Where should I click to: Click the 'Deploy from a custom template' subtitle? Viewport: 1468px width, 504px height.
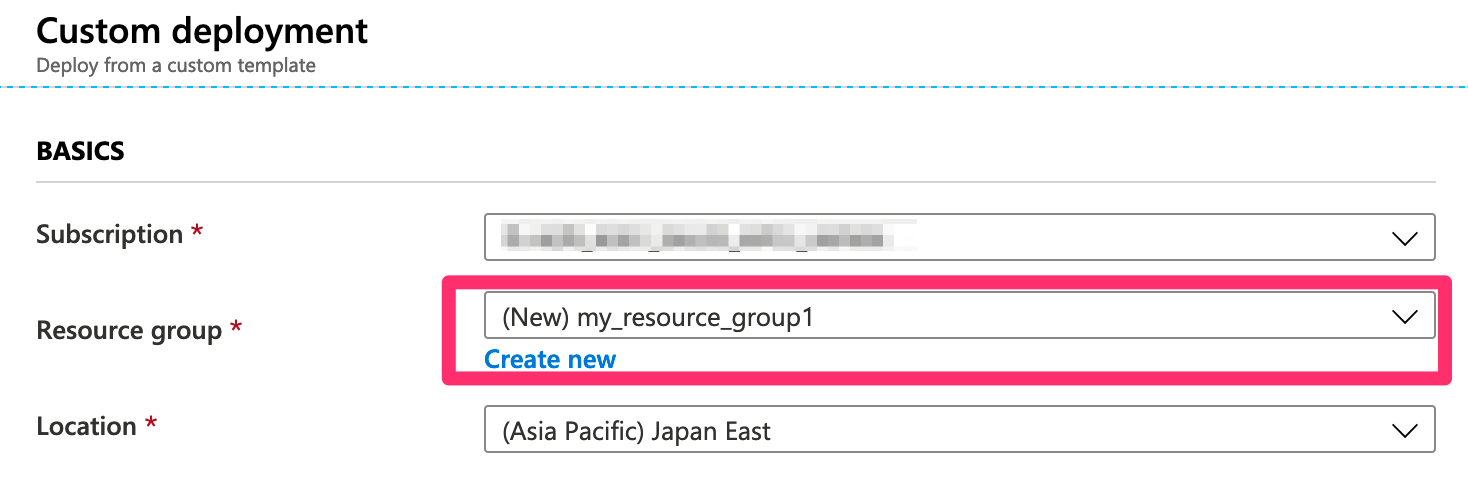[x=176, y=66]
